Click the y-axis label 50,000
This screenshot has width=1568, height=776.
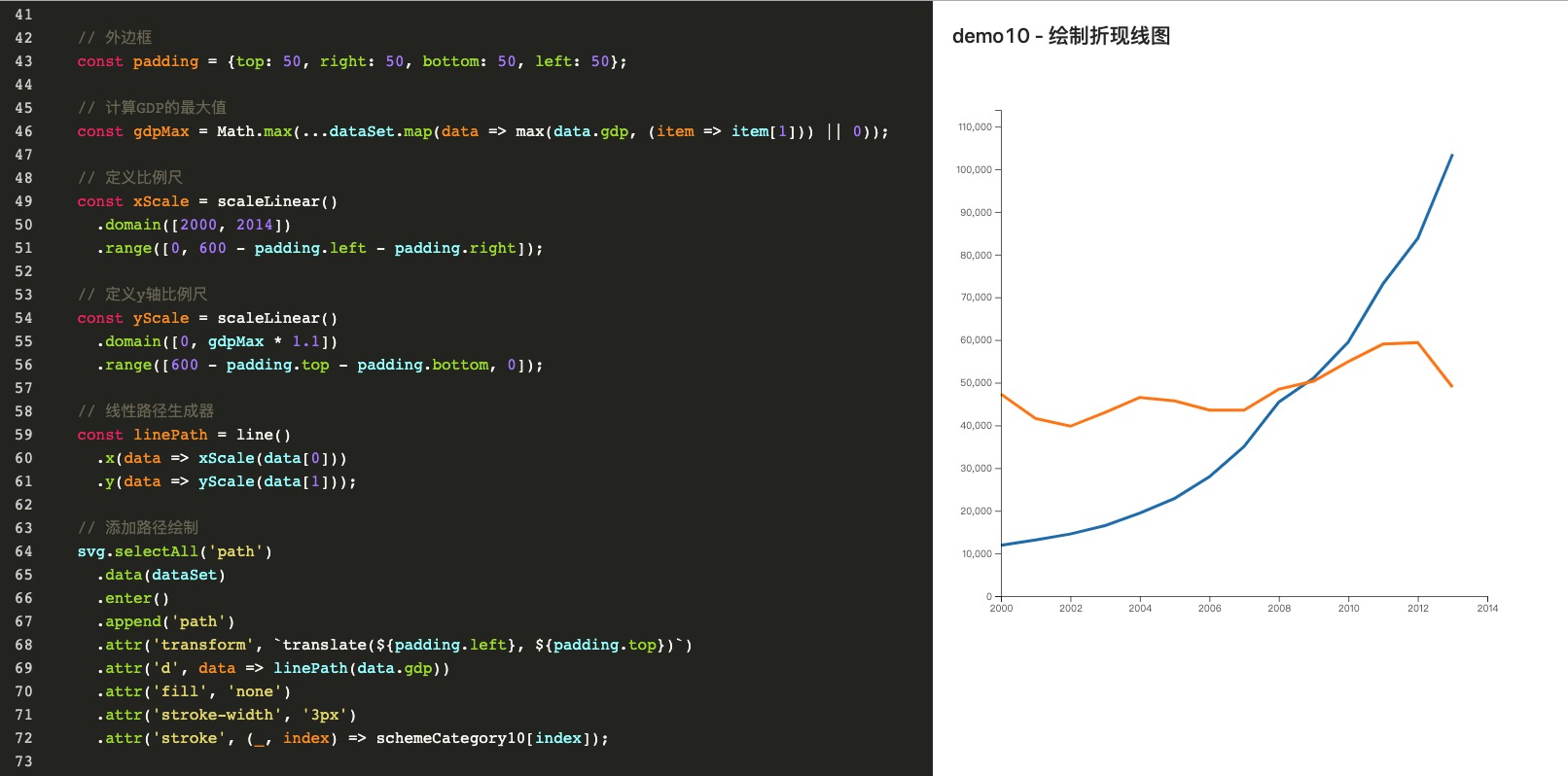tap(977, 382)
